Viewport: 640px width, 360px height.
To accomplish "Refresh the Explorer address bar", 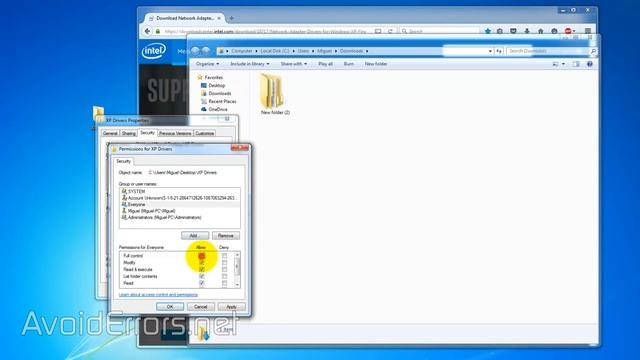I will (x=499, y=51).
